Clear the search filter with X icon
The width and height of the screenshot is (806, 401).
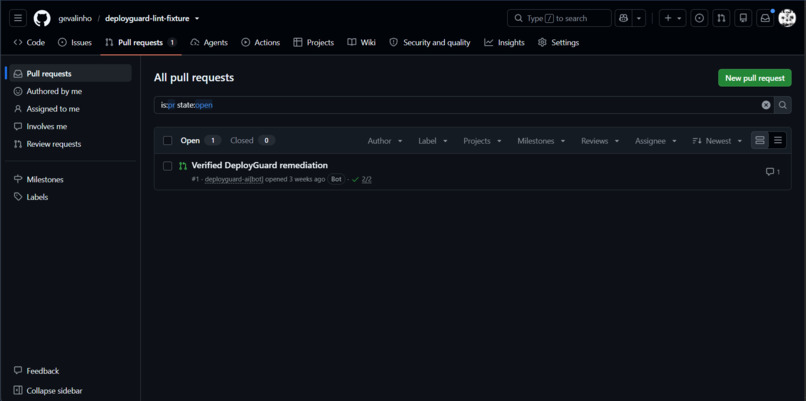pyautogui.click(x=766, y=105)
